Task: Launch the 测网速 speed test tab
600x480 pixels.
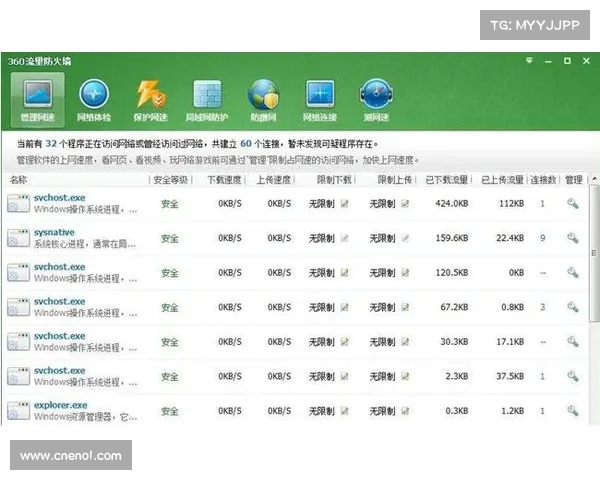Action: point(376,100)
